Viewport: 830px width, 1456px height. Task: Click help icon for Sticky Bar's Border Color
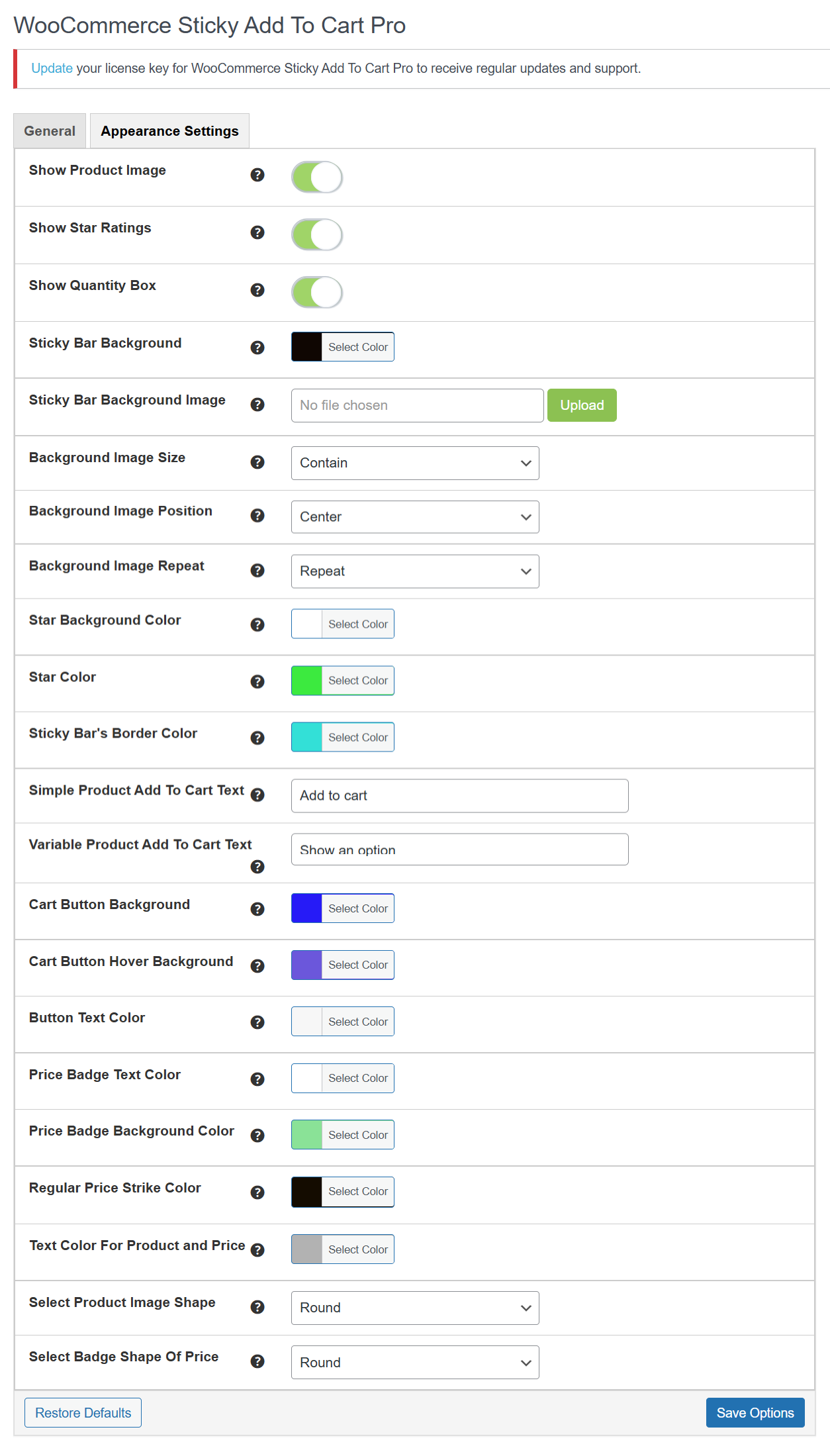257,738
